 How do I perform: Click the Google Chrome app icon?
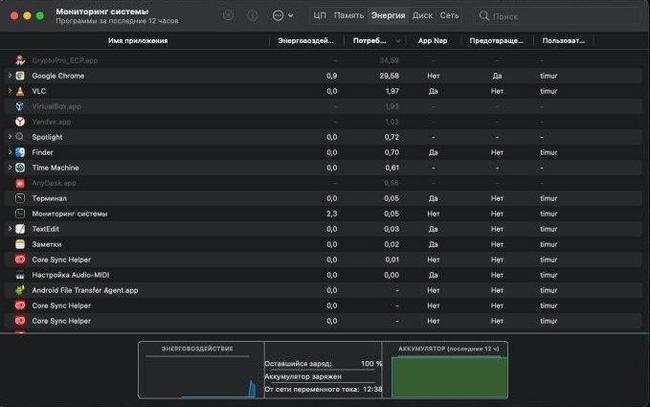point(21,76)
